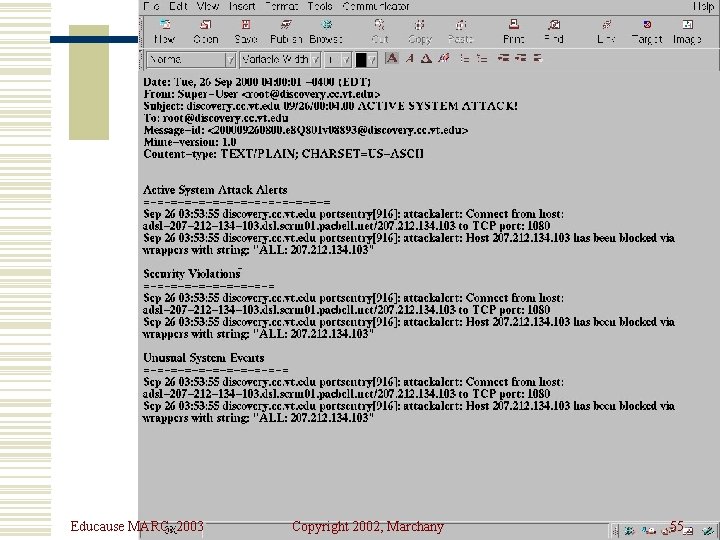Open the black font color picker

point(366,60)
